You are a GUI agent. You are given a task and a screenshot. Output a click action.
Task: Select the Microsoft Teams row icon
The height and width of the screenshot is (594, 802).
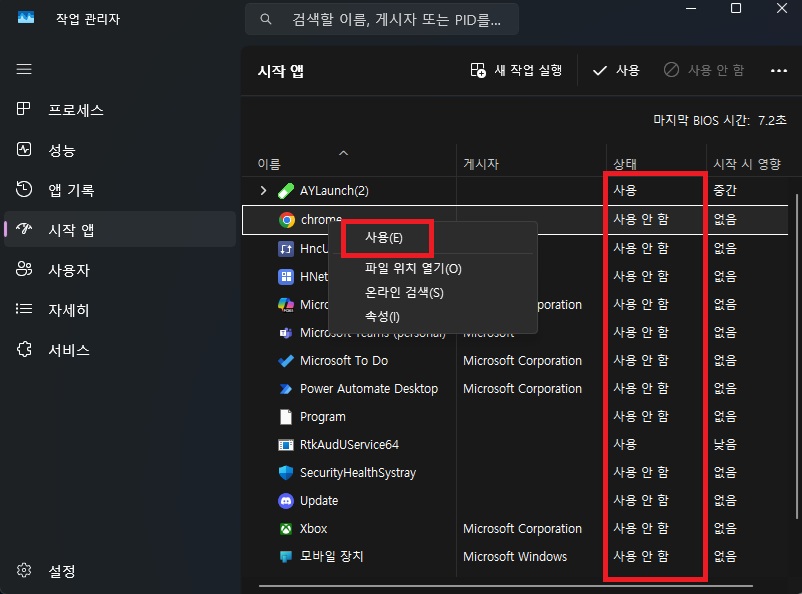tap(286, 333)
